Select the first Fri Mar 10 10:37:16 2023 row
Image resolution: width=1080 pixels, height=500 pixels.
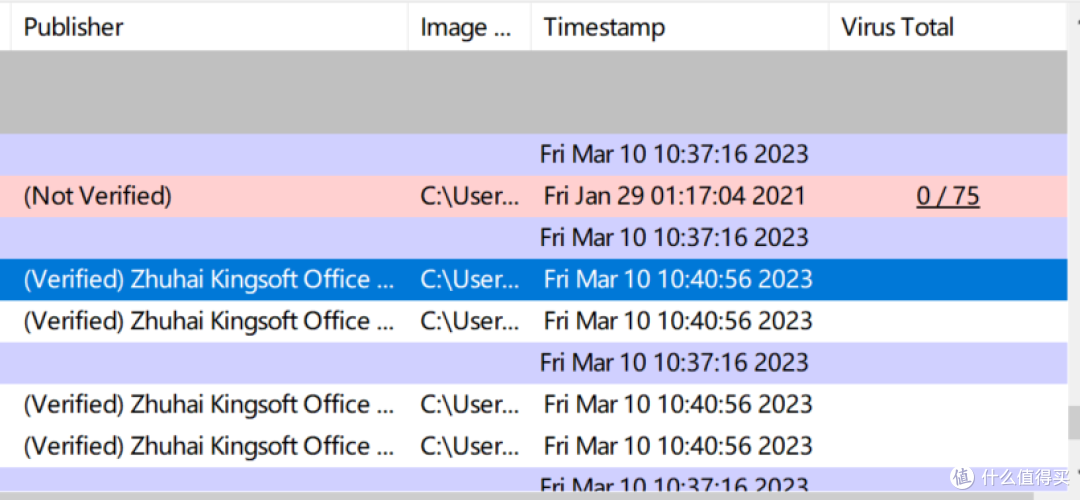[x=534, y=154]
